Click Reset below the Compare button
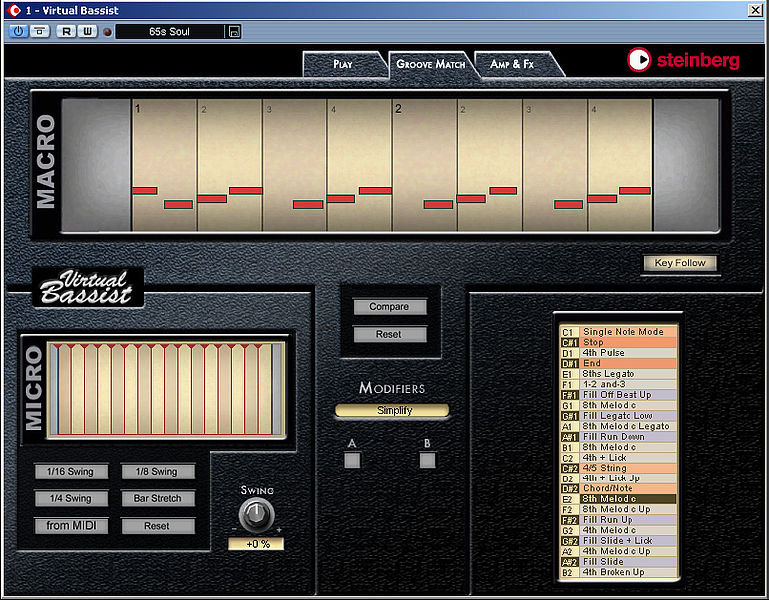Image resolution: width=769 pixels, height=600 pixels. click(x=389, y=335)
